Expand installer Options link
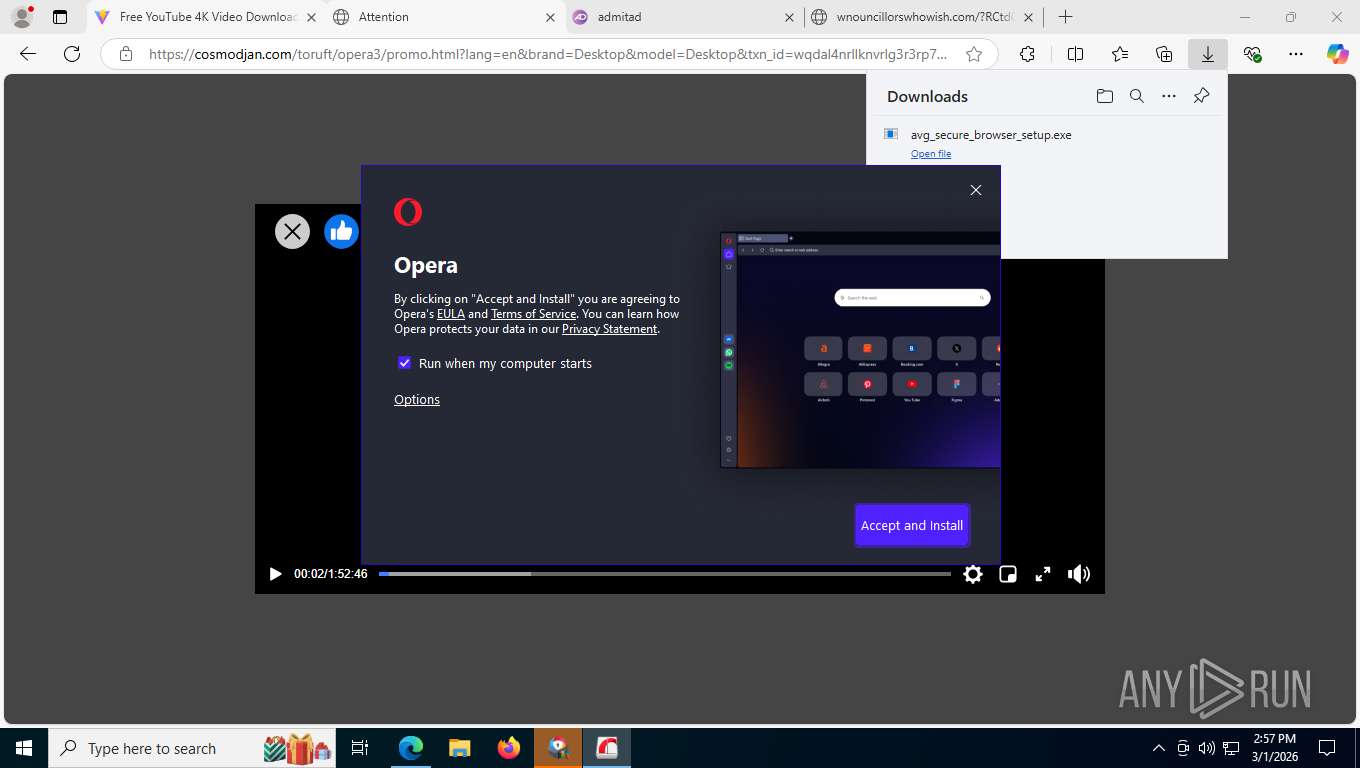Screen dimensions: 1360x768 (417, 399)
